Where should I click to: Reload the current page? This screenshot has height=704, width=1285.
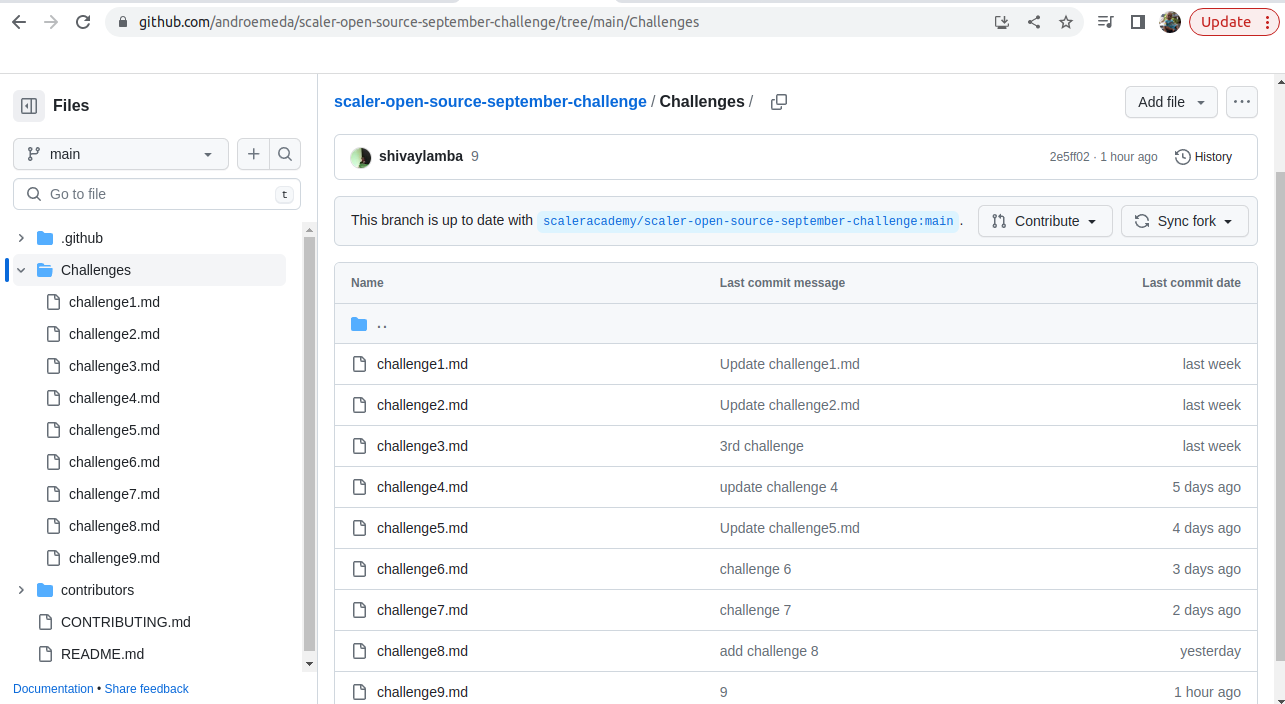(x=83, y=21)
